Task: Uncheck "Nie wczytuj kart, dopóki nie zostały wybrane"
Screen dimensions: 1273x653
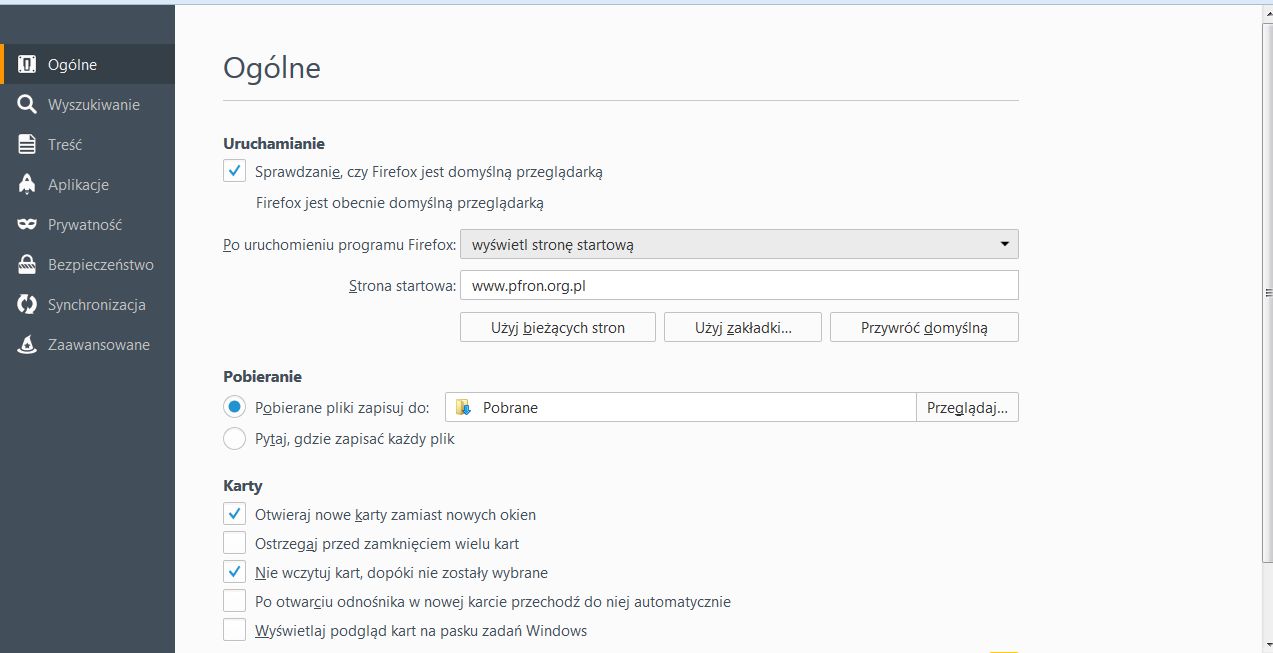Action: 234,572
